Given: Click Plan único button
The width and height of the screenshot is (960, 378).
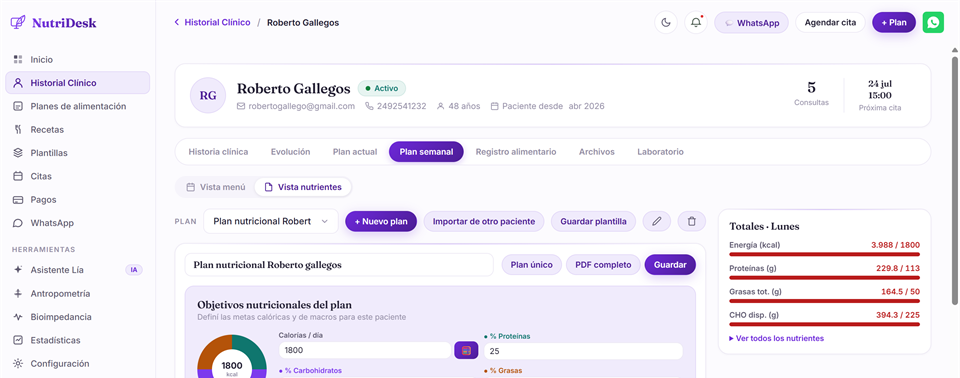Looking at the screenshot, I should tap(531, 265).
